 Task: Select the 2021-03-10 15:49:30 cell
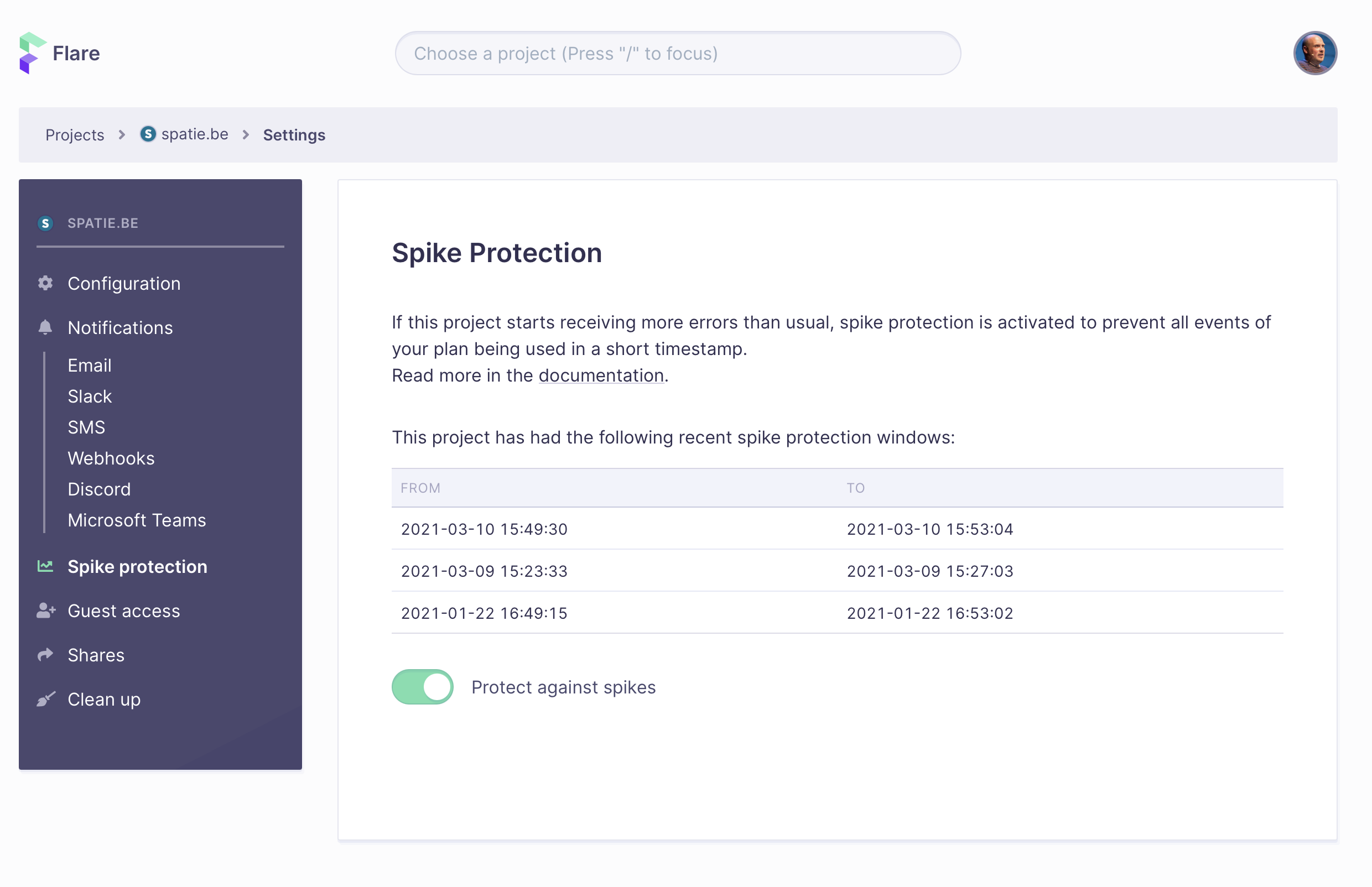484,529
